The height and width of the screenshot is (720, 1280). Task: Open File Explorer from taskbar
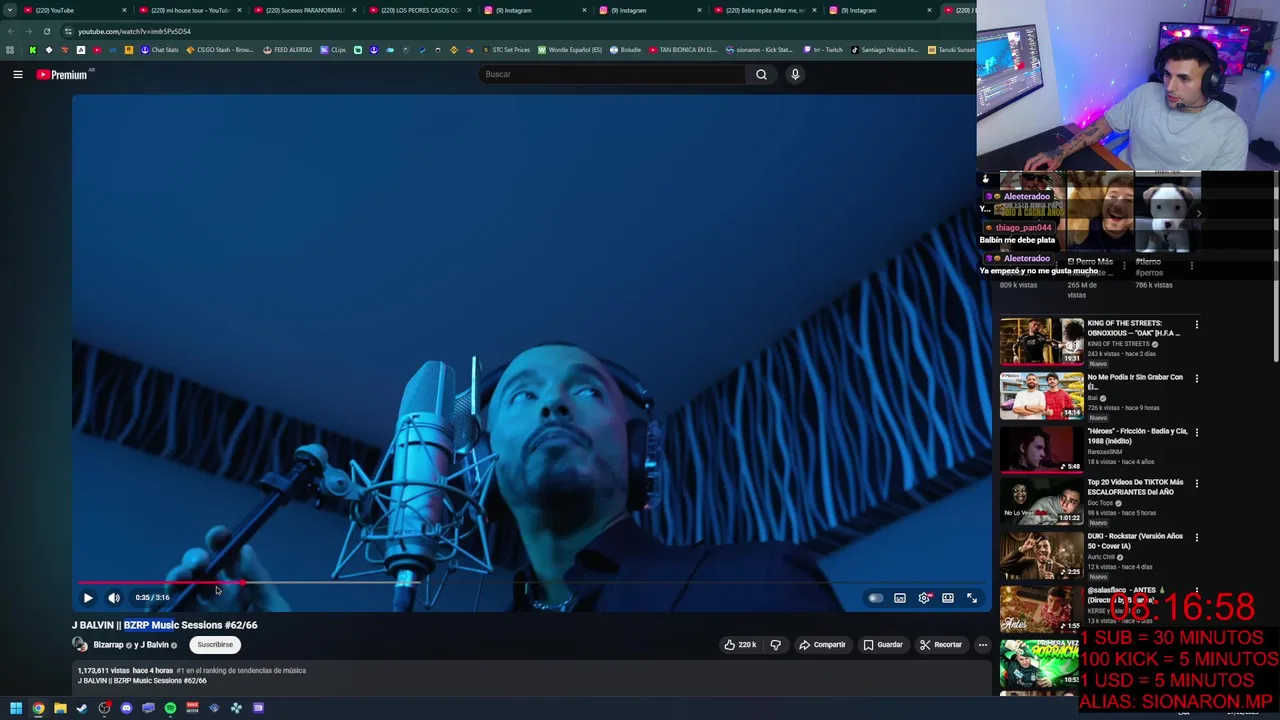click(x=60, y=708)
